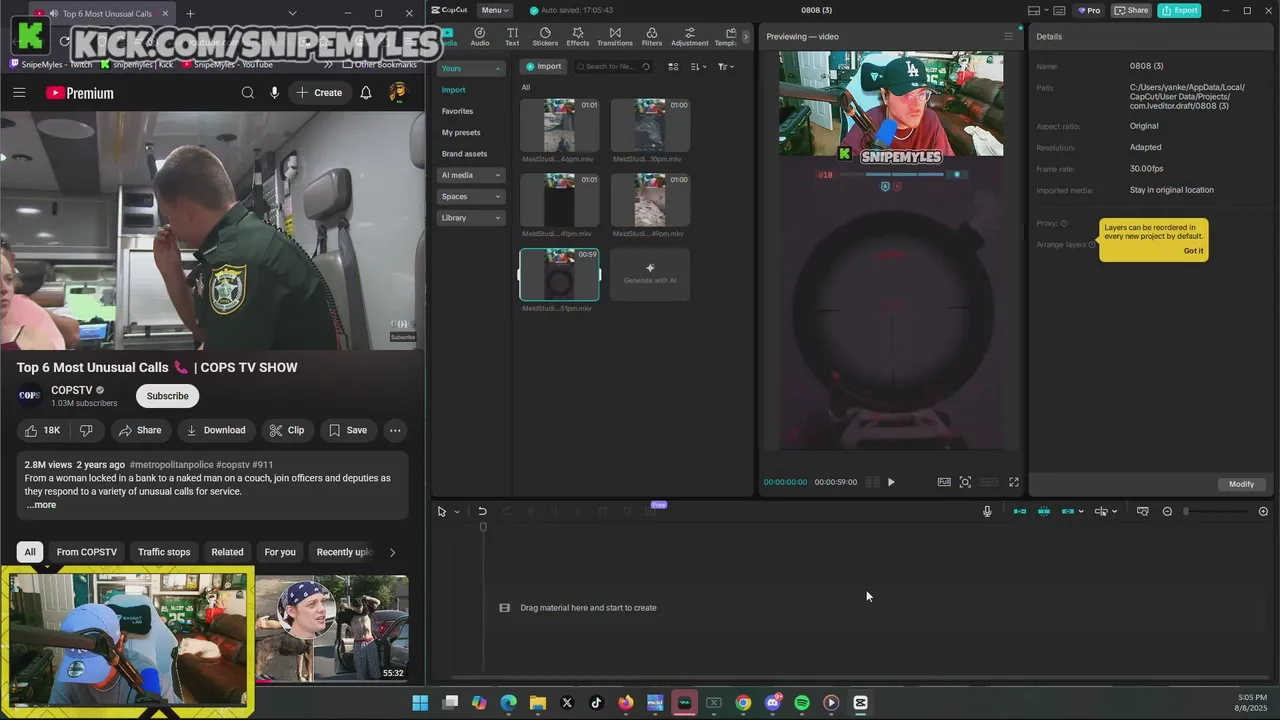1280x720 pixels.
Task: Open Discord from the taskbar
Action: click(773, 703)
